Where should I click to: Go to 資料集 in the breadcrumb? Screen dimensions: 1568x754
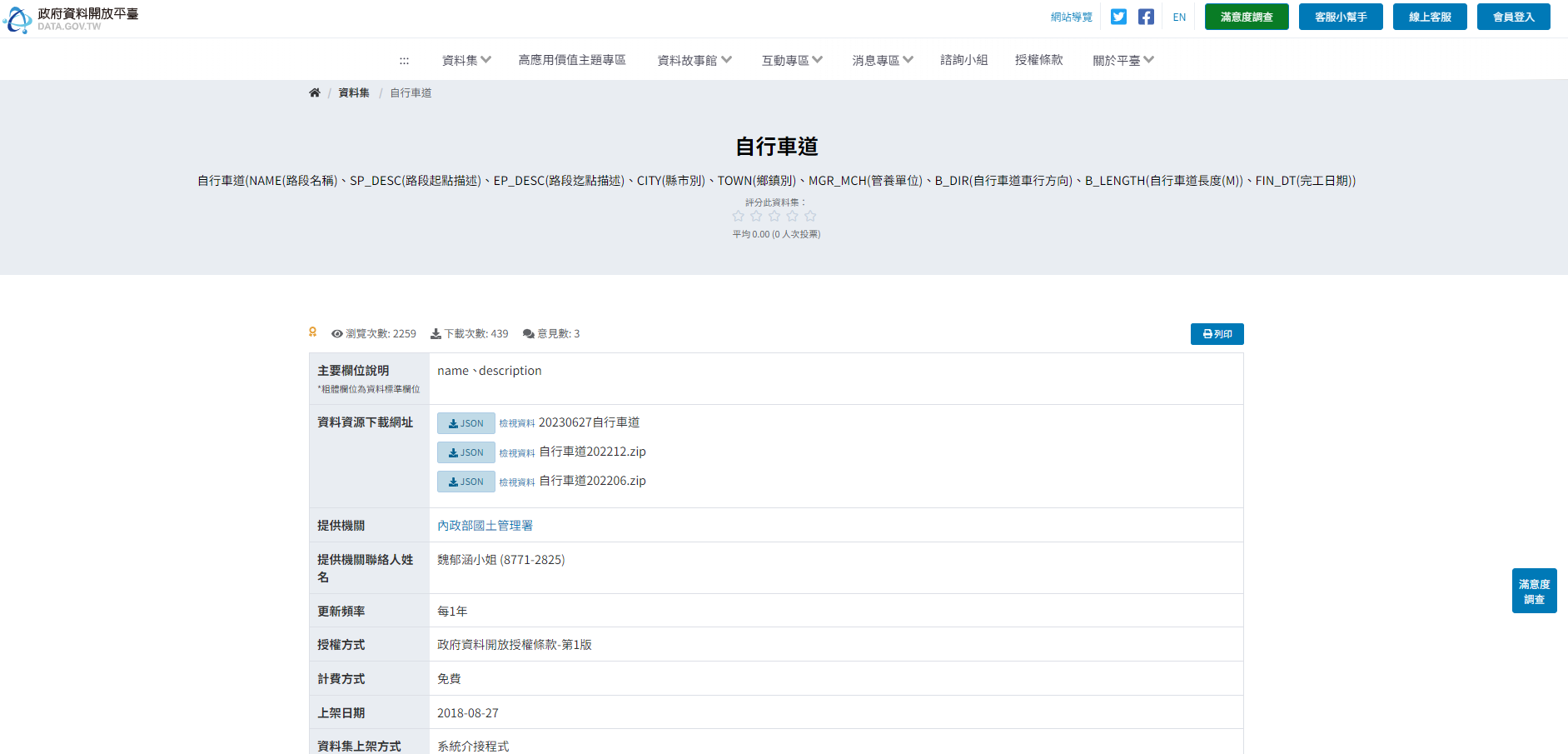(x=354, y=92)
